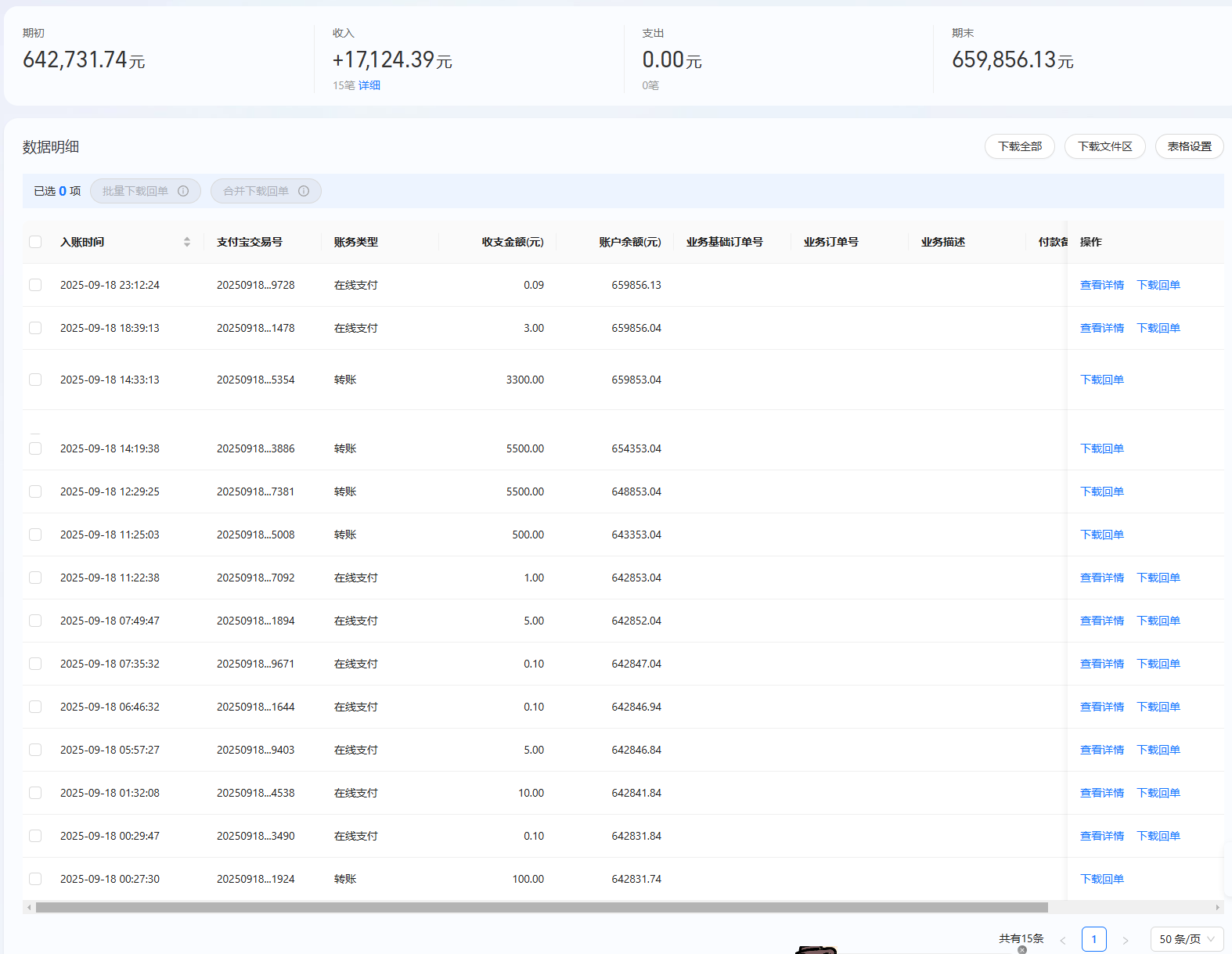Click the horizontal scrollbar thumb

pos(542,908)
